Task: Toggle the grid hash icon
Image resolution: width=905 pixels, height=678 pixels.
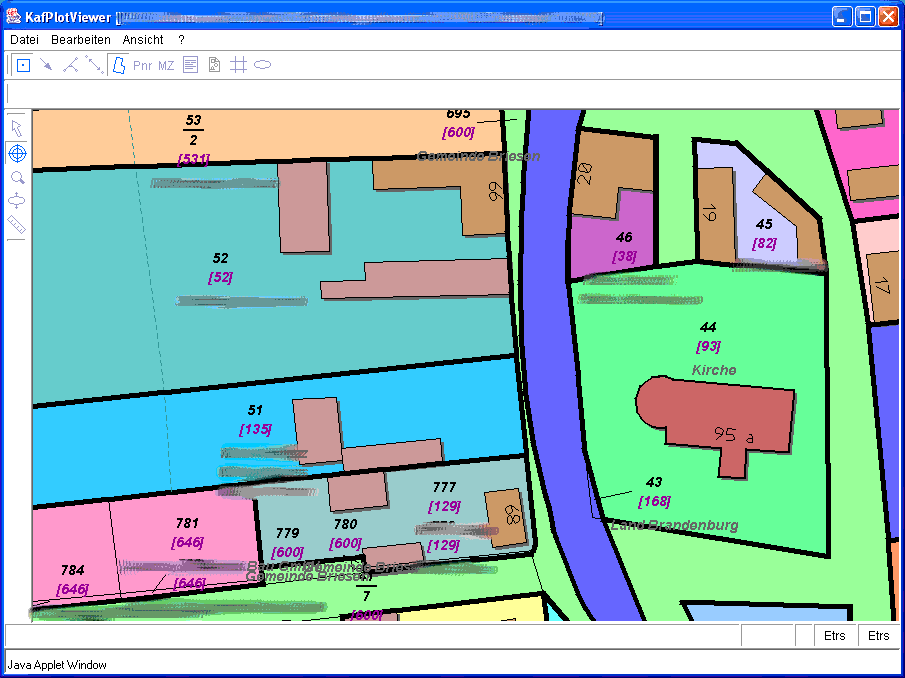Action: point(238,66)
